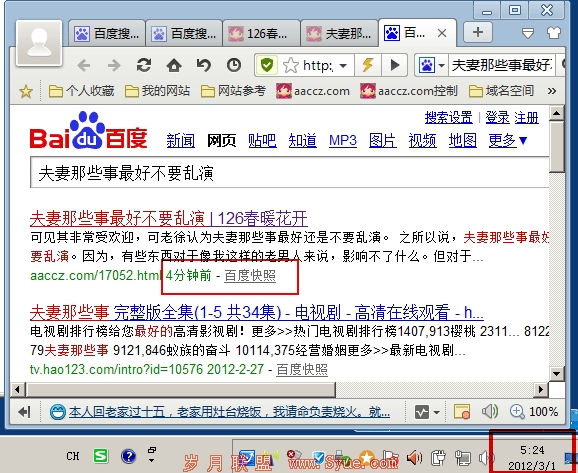Click the play arrow go button
578x473 pixels.
pos(394,65)
